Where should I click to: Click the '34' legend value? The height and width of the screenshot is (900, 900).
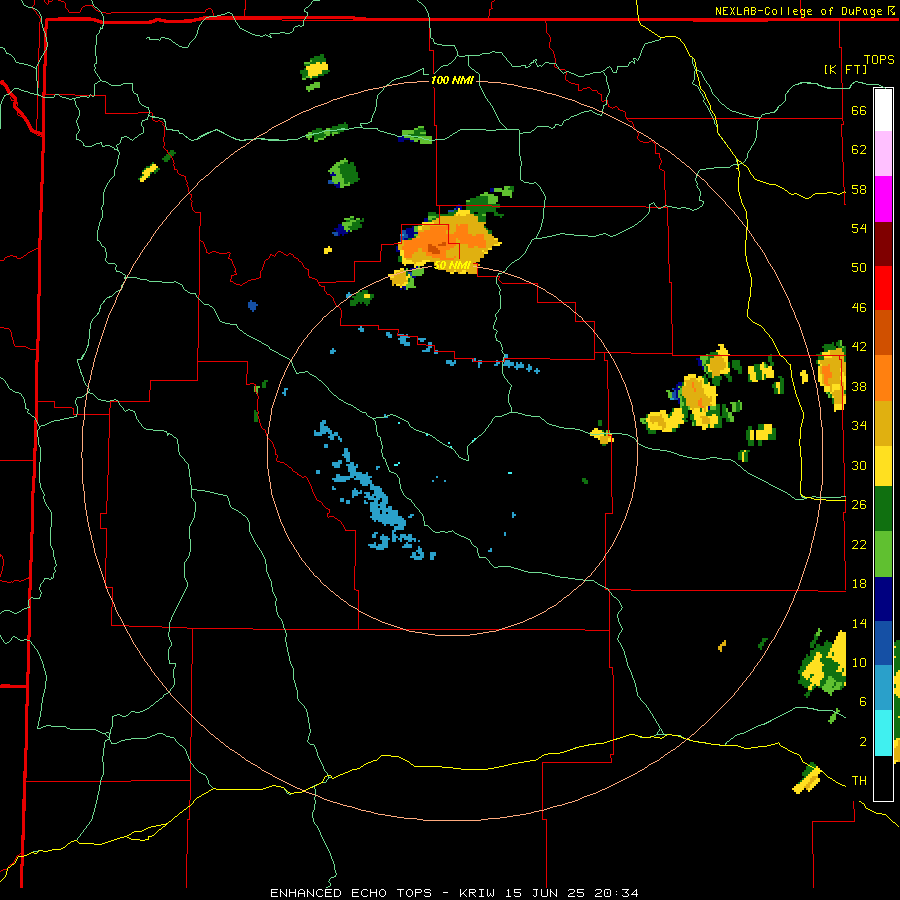(x=859, y=426)
